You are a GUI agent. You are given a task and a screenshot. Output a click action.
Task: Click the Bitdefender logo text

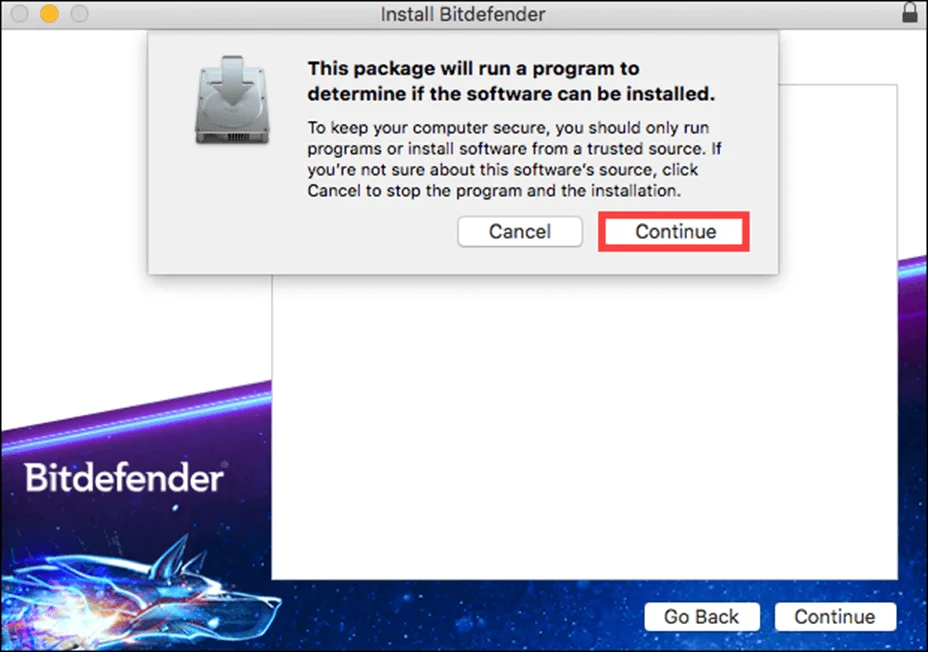[124, 477]
